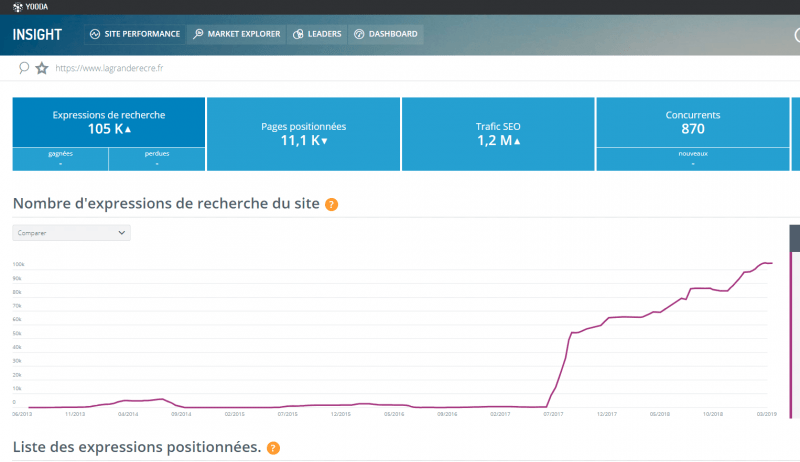Screen dimensions: 800x462
Task: Star the site as a favorite
Action: click(x=42, y=68)
